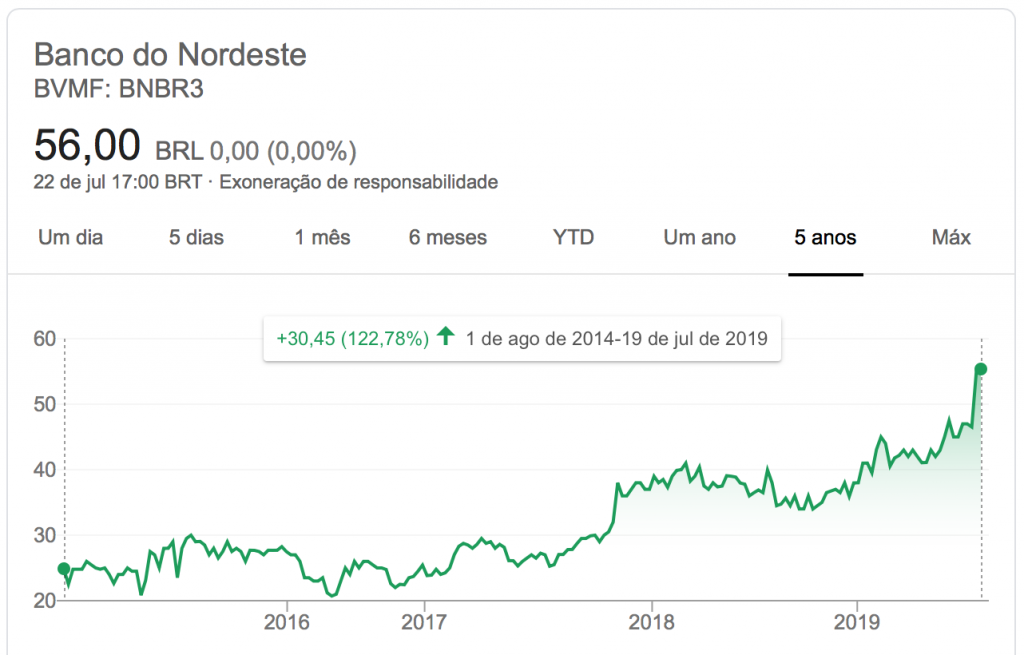Select the 5 dias range tab

point(196,238)
